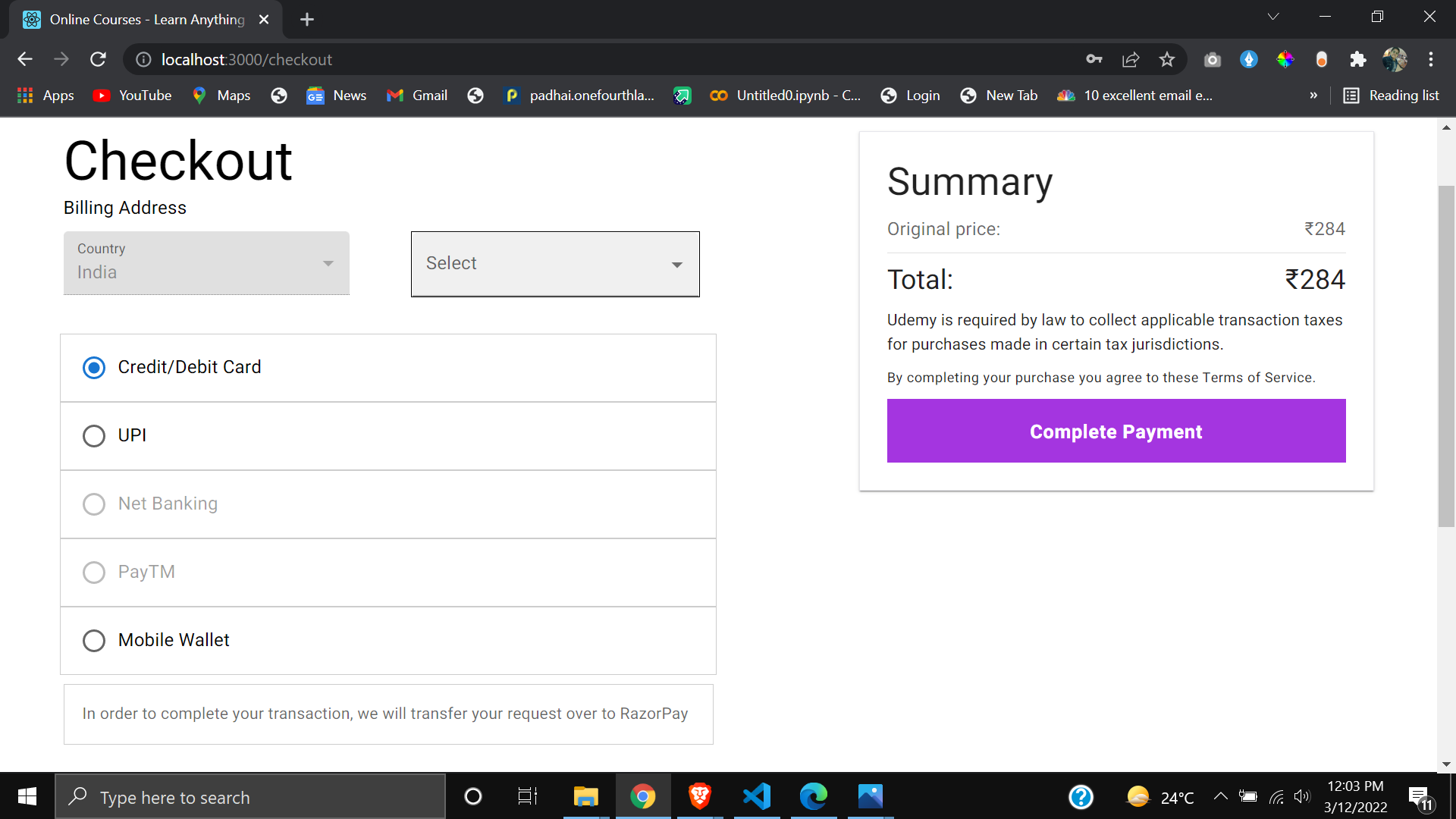This screenshot has height=819, width=1456.
Task: Open the user profile avatar
Action: 1395,59
